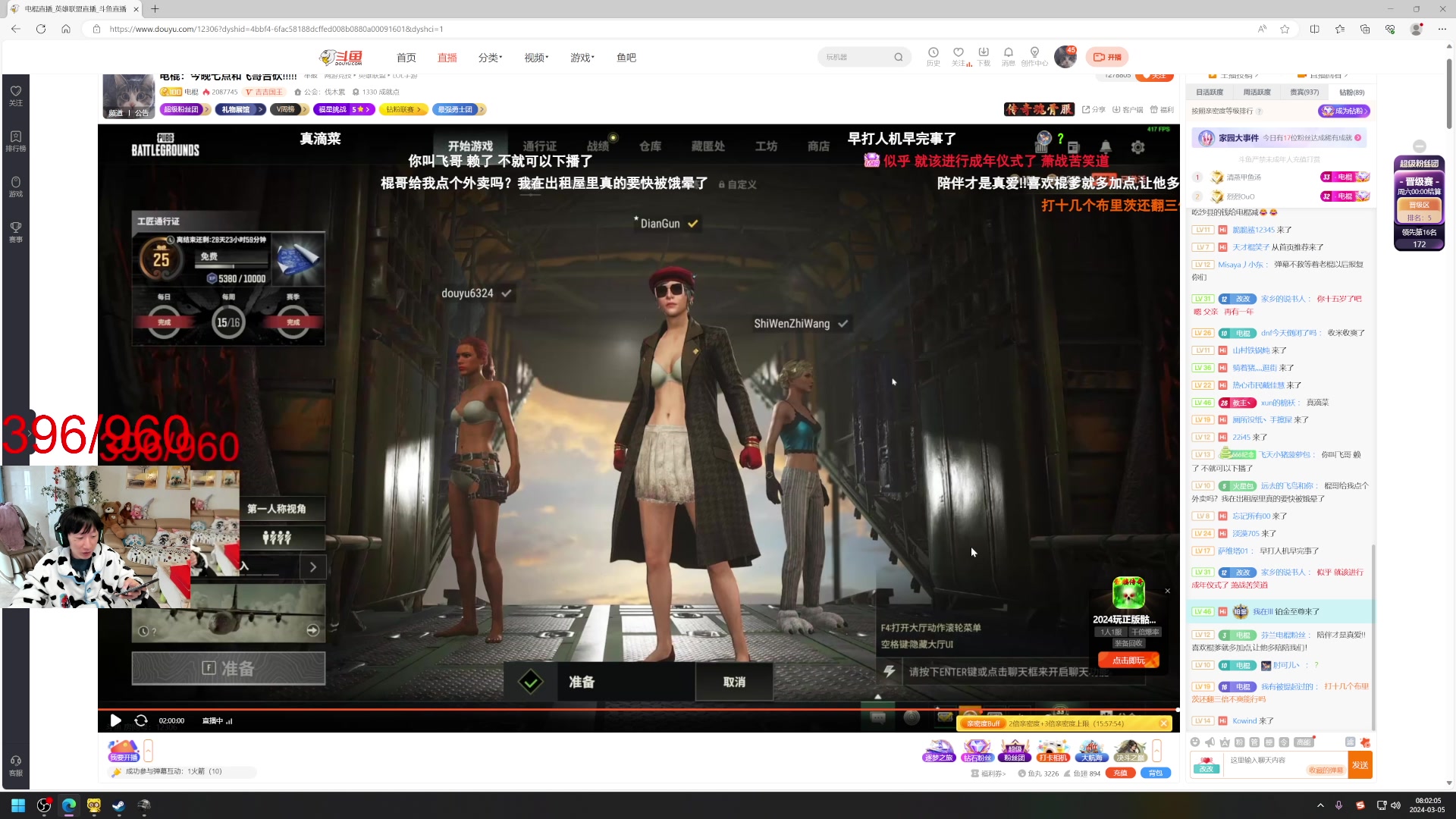The height and width of the screenshot is (819, 1456).
Task: Close the 亲密度Buff banner
Action: [1163, 723]
